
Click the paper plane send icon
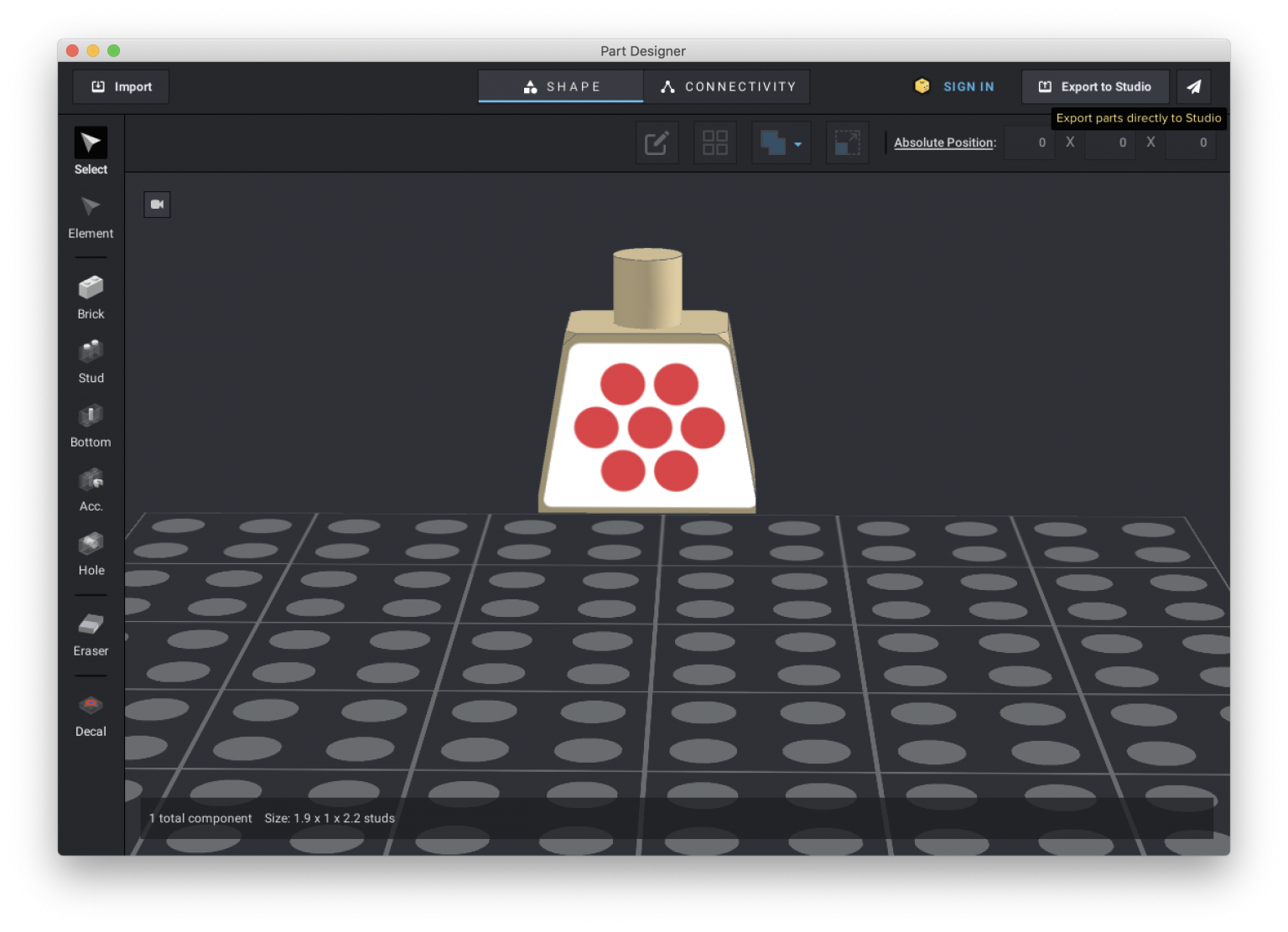click(1194, 86)
